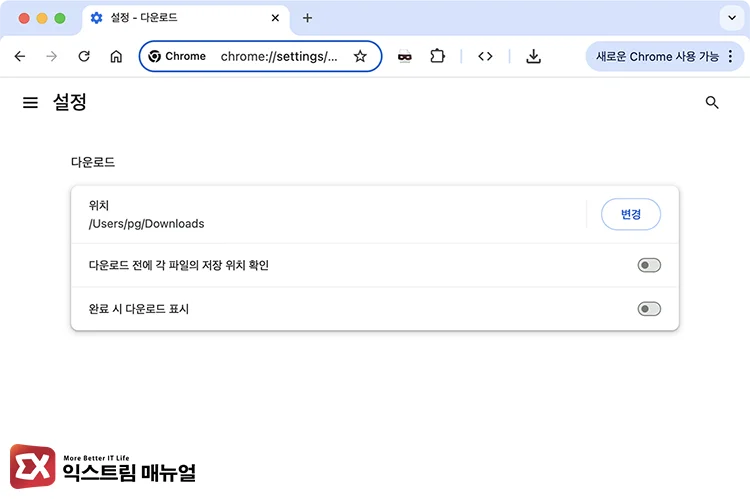The image size is (750, 499).
Task: Click the 위치 label
Action: (x=99, y=205)
